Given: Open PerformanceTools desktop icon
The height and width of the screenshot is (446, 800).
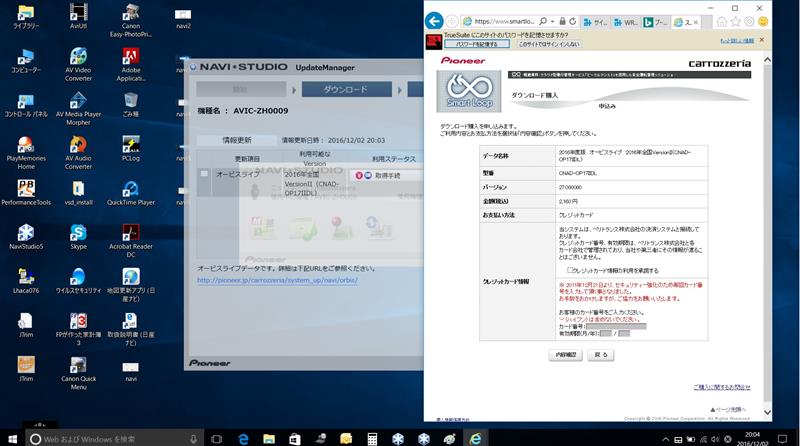Looking at the screenshot, I should 26,193.
